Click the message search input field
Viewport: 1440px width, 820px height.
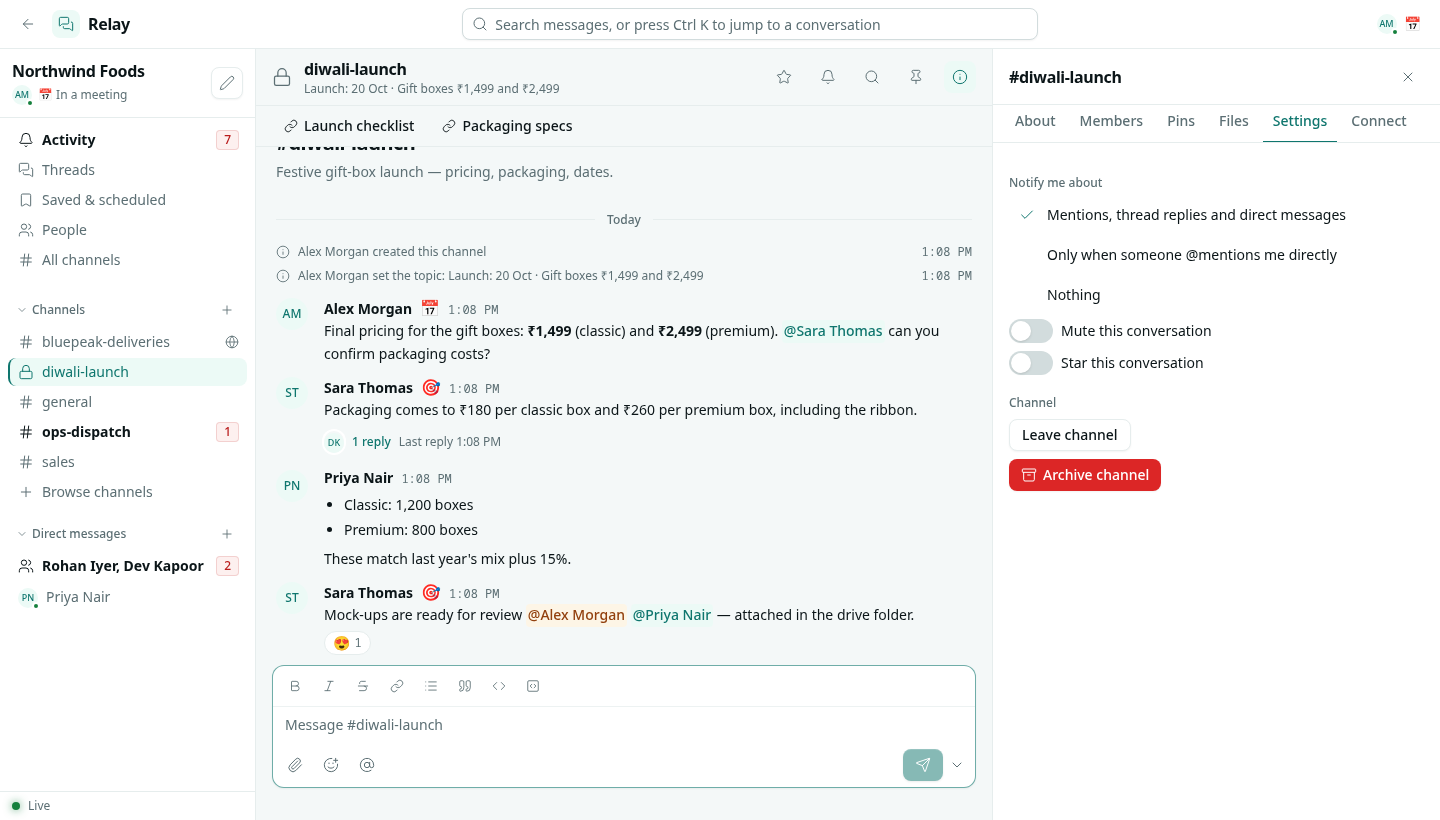pyautogui.click(x=750, y=24)
